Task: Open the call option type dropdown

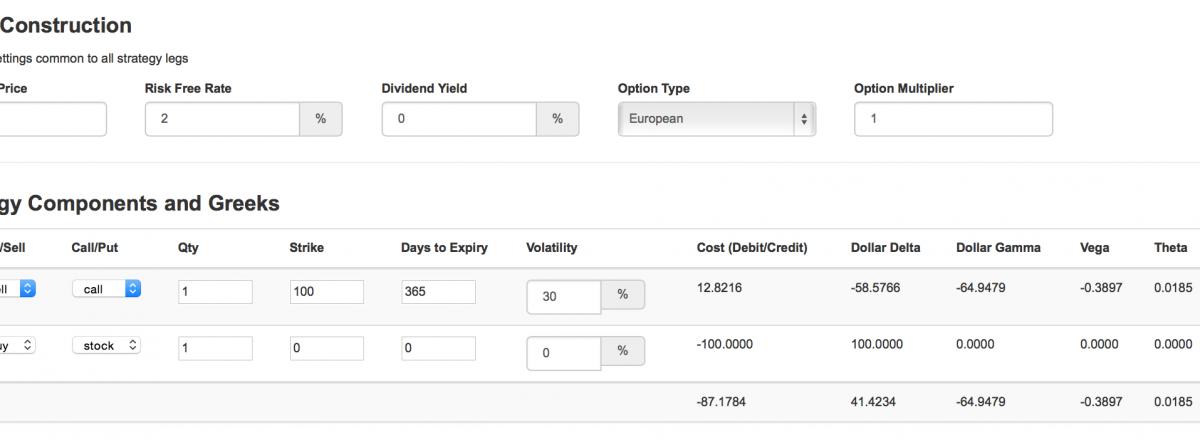Action: 106,289
